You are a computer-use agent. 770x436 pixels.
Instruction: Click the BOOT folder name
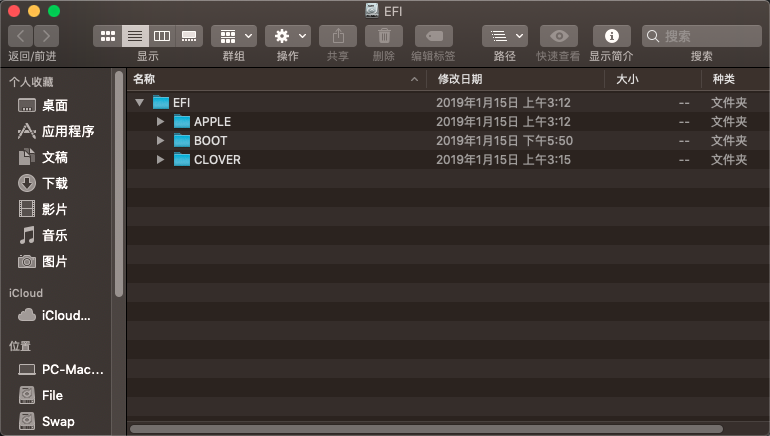[210, 141]
